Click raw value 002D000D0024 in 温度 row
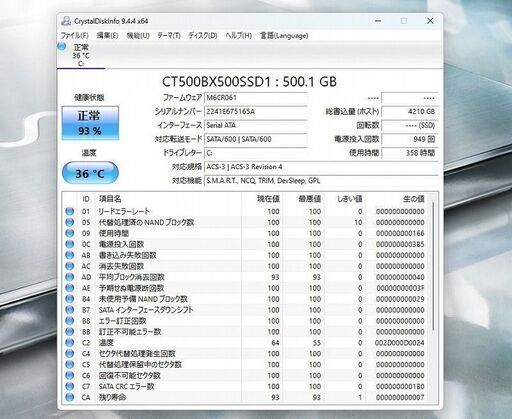The height and width of the screenshot is (419, 512). coord(400,343)
